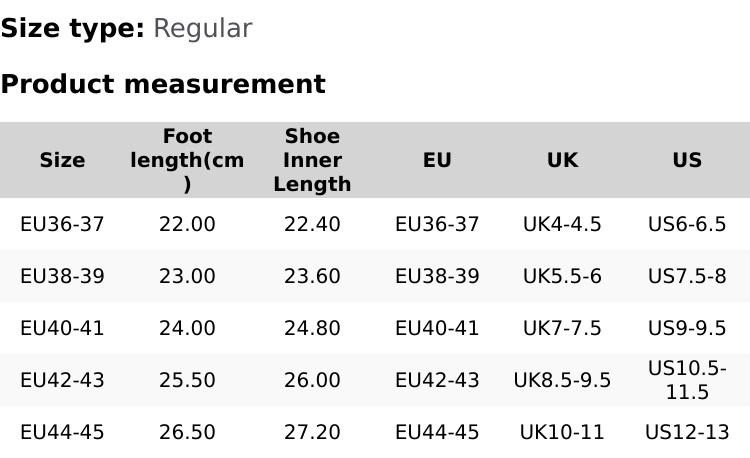This screenshot has height=458, width=750.
Task: Select the Product measurement heading
Action: pyautogui.click(x=163, y=84)
